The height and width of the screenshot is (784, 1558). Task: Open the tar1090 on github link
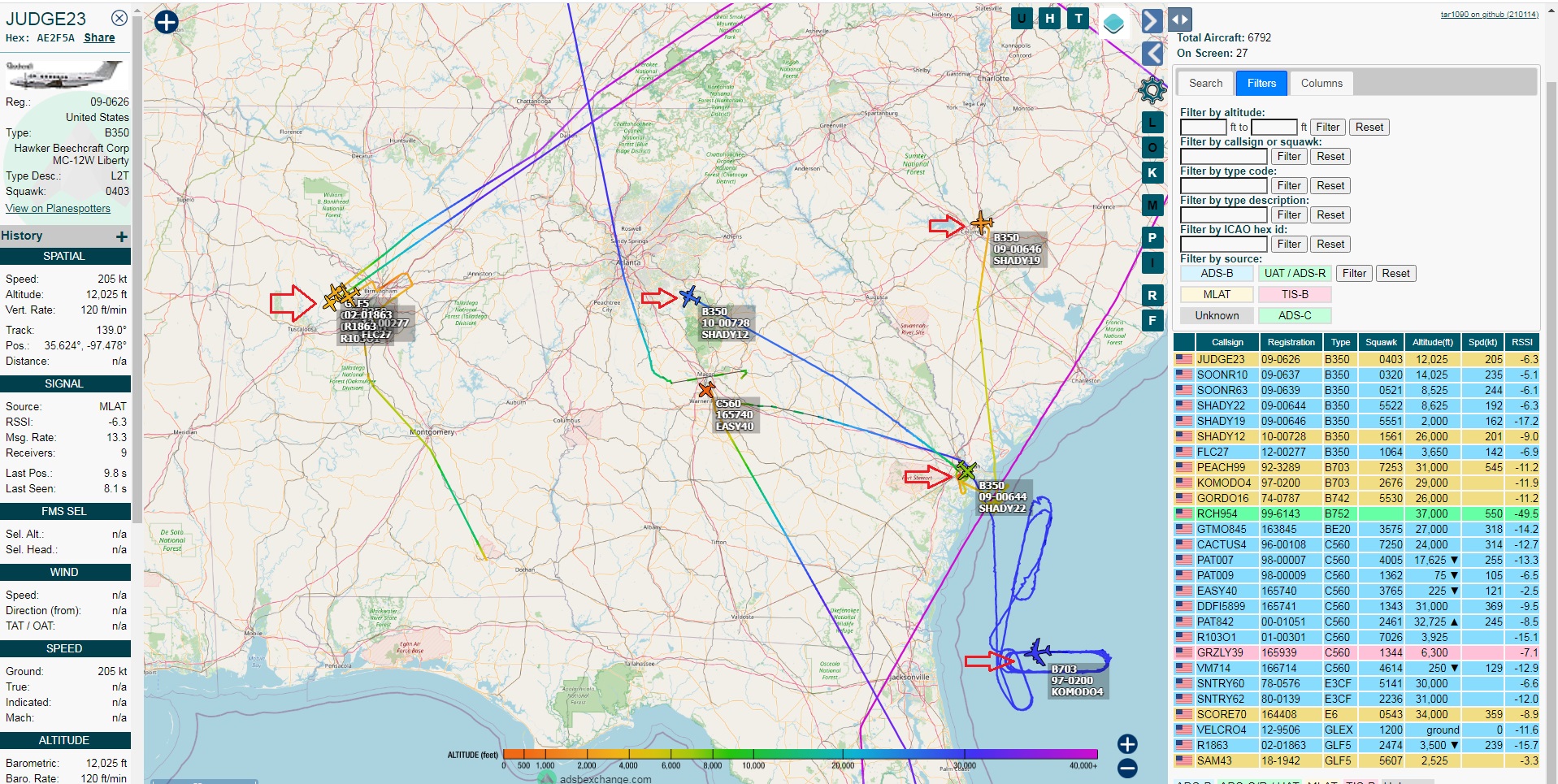click(1489, 14)
